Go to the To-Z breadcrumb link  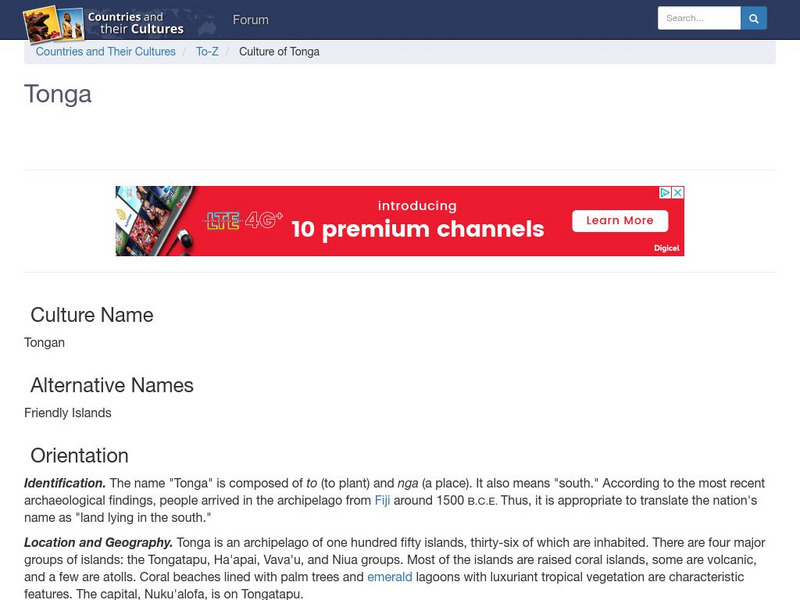click(x=207, y=52)
